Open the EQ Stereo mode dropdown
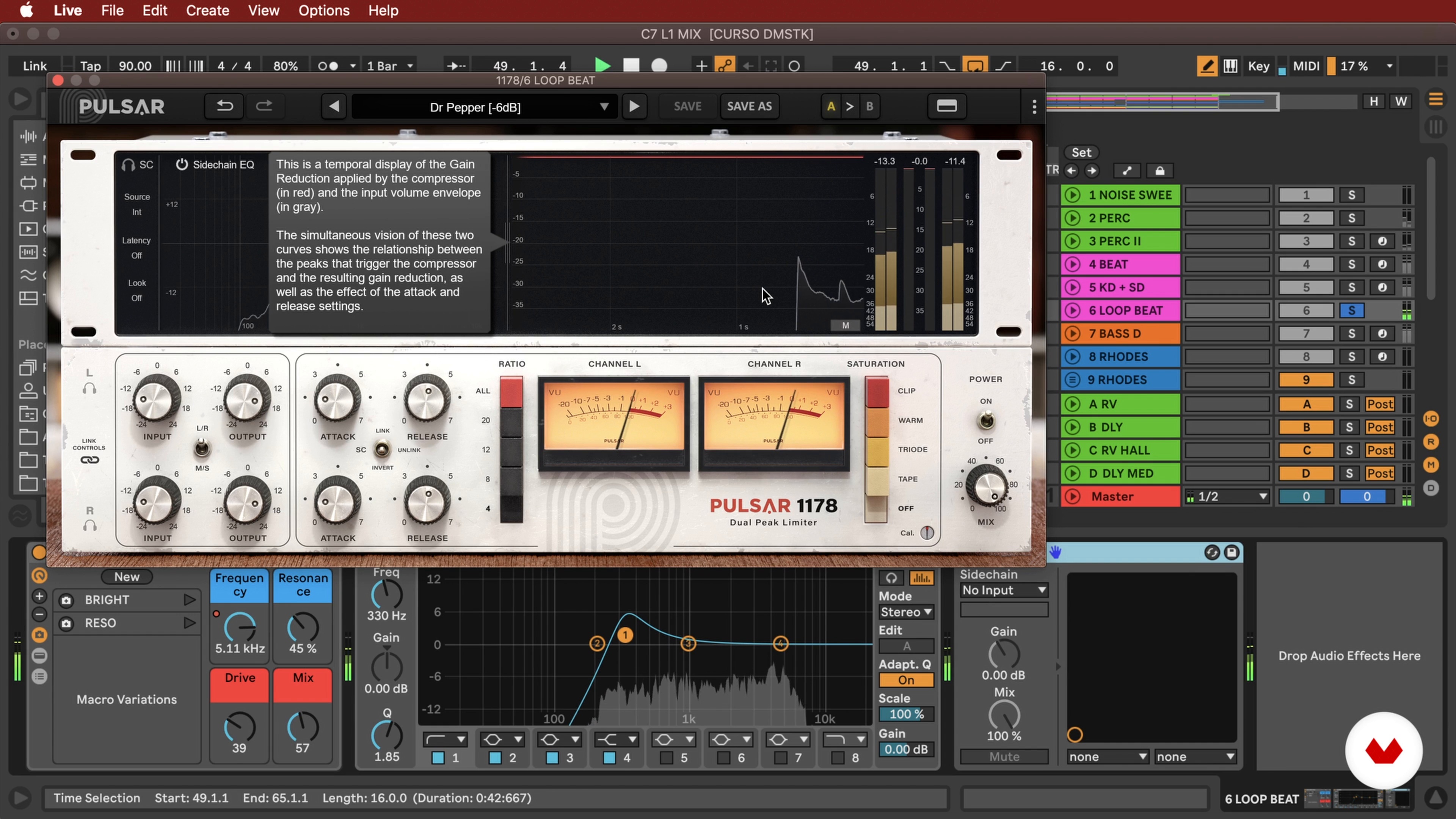This screenshot has width=1456, height=819. [906, 612]
